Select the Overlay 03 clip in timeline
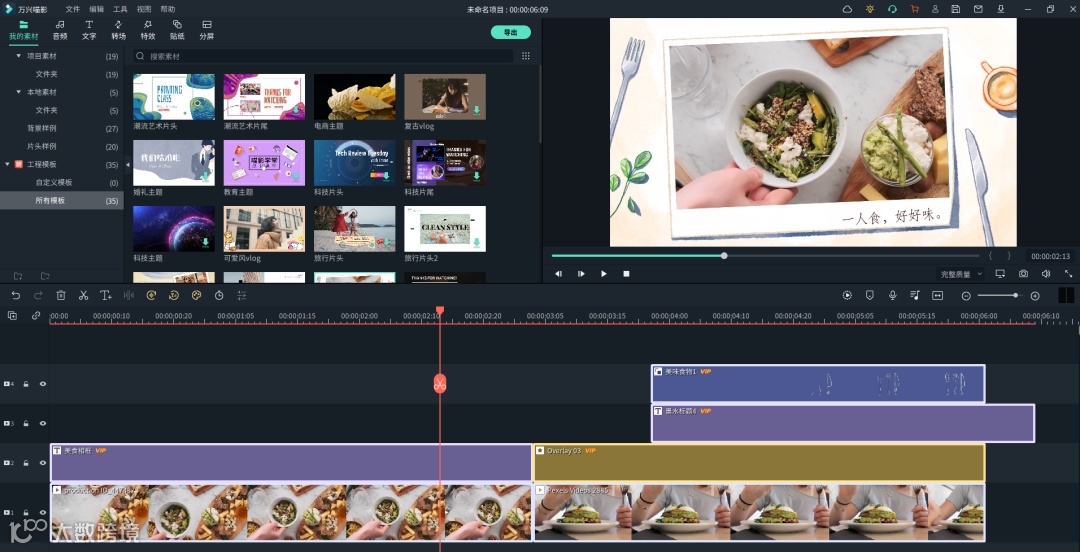This screenshot has height=552, width=1080. 759,462
